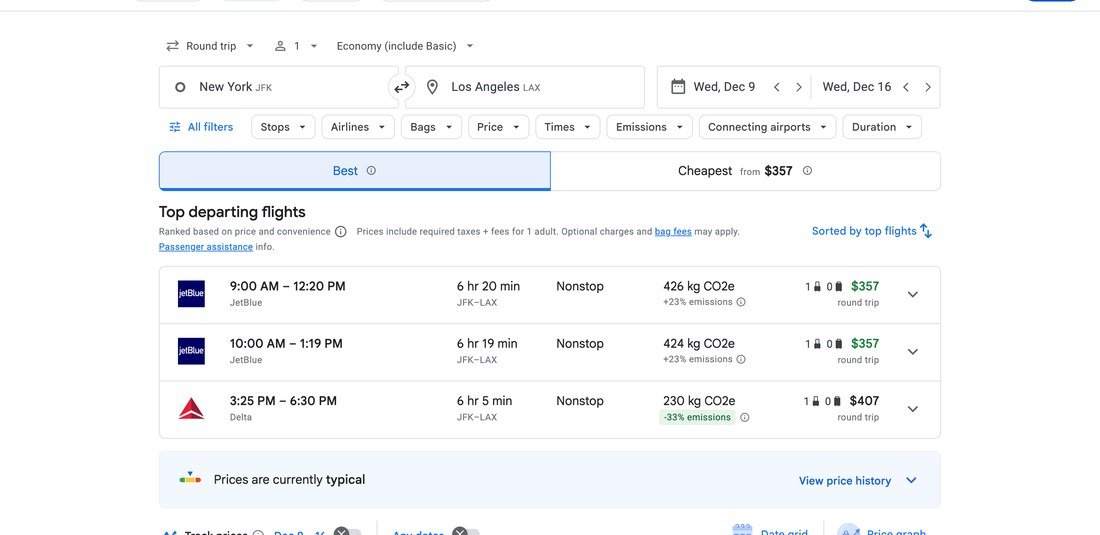Image resolution: width=1100 pixels, height=535 pixels.
Task: Click 'Prices are currently typical' text
Action: (x=289, y=480)
